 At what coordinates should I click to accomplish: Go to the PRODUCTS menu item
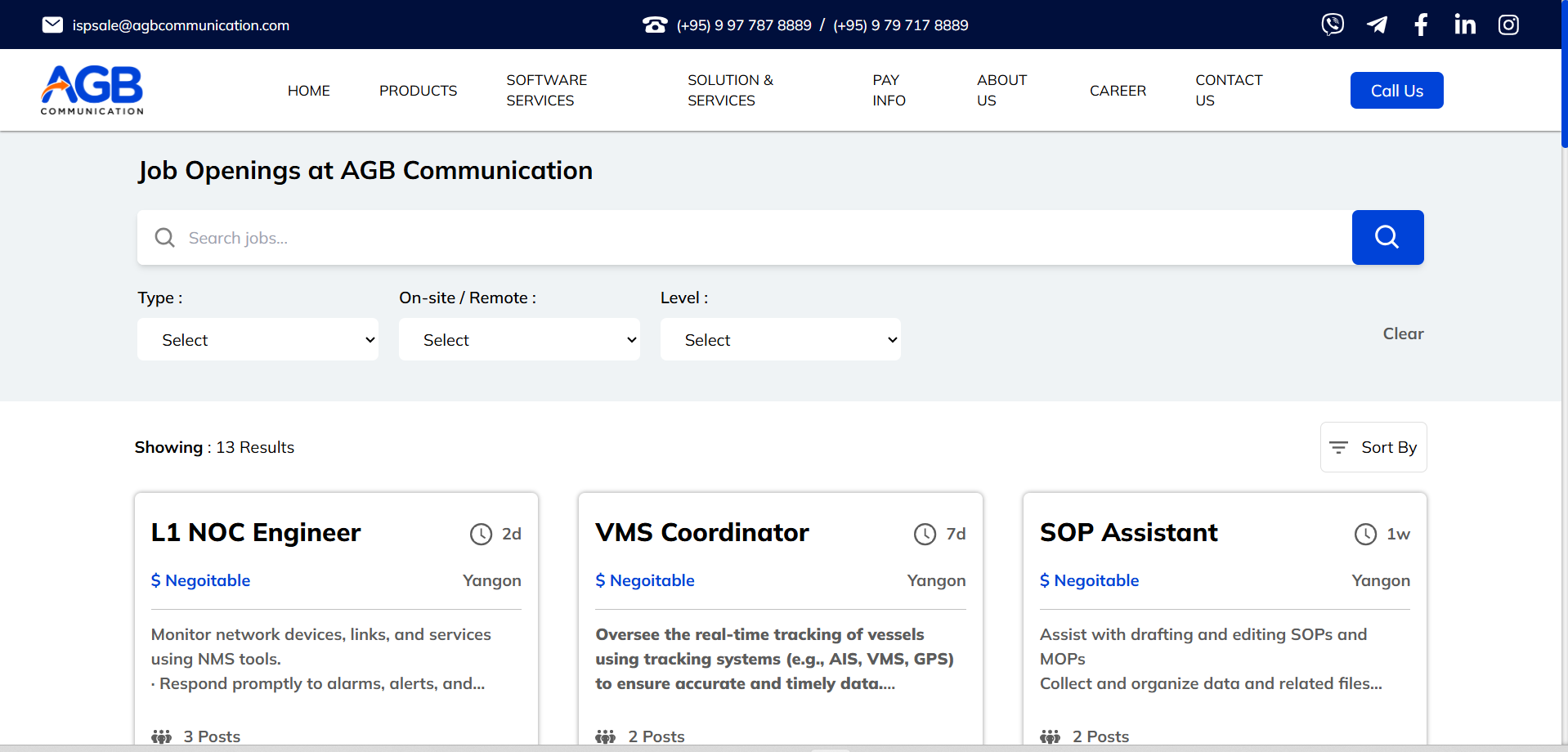coord(418,91)
